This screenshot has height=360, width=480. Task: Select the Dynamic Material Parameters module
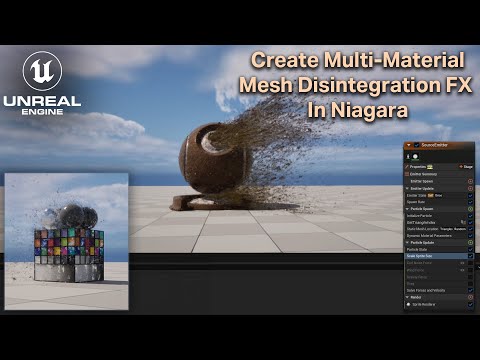pos(439,236)
